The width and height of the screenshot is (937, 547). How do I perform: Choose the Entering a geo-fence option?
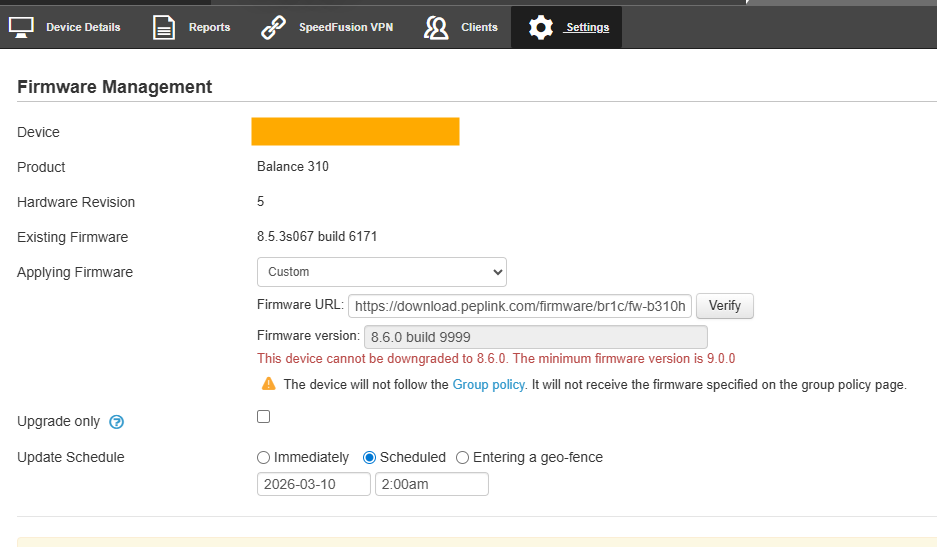(462, 458)
